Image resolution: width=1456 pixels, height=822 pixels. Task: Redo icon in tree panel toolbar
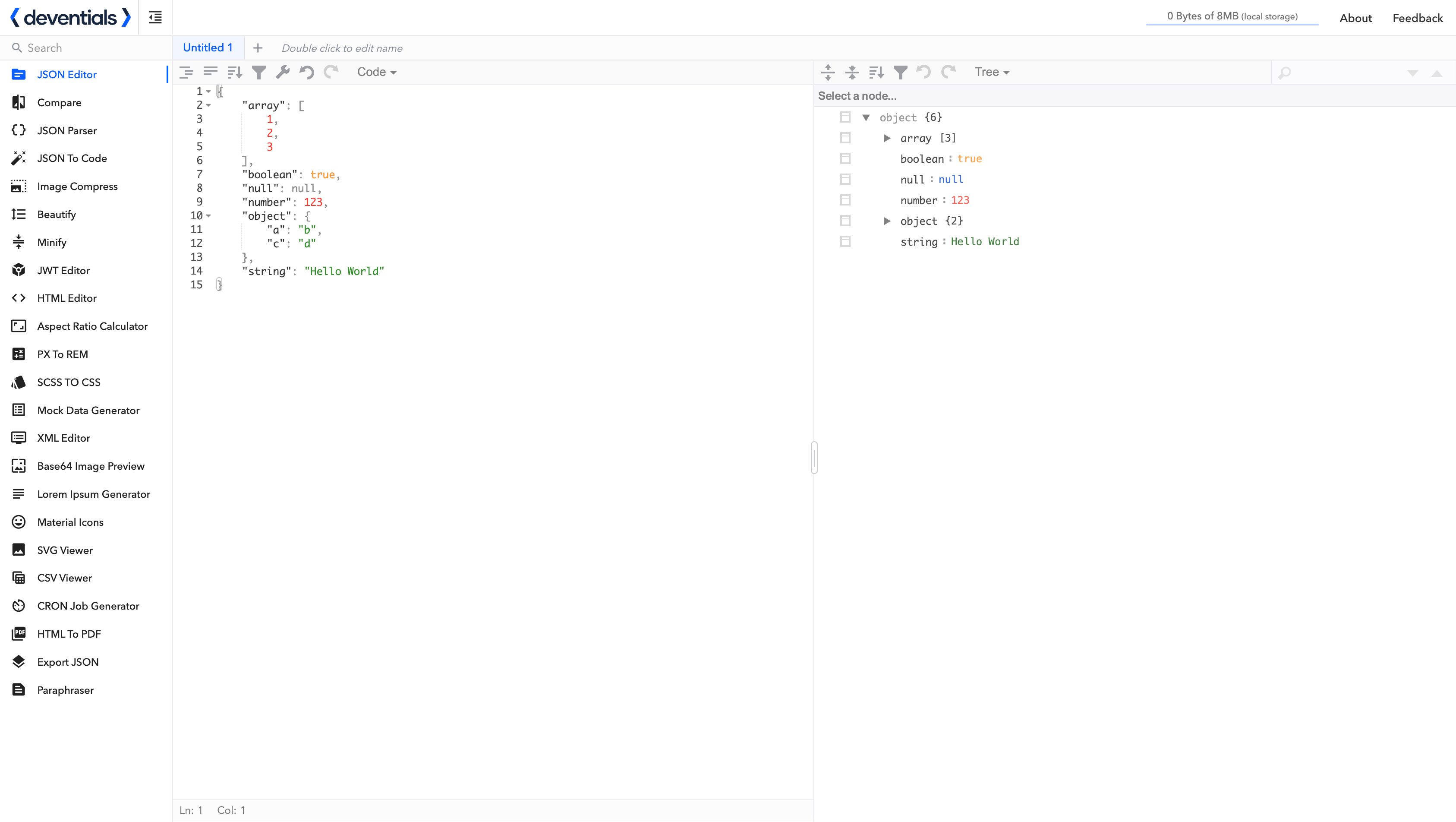[x=949, y=72]
